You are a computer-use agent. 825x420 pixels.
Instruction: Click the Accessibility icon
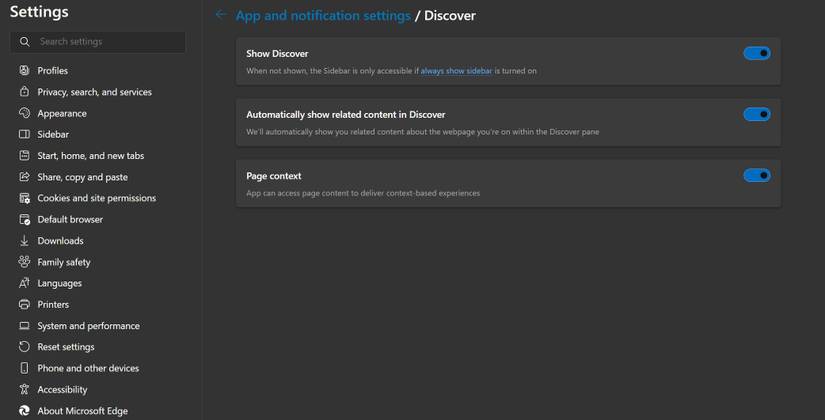(24, 389)
